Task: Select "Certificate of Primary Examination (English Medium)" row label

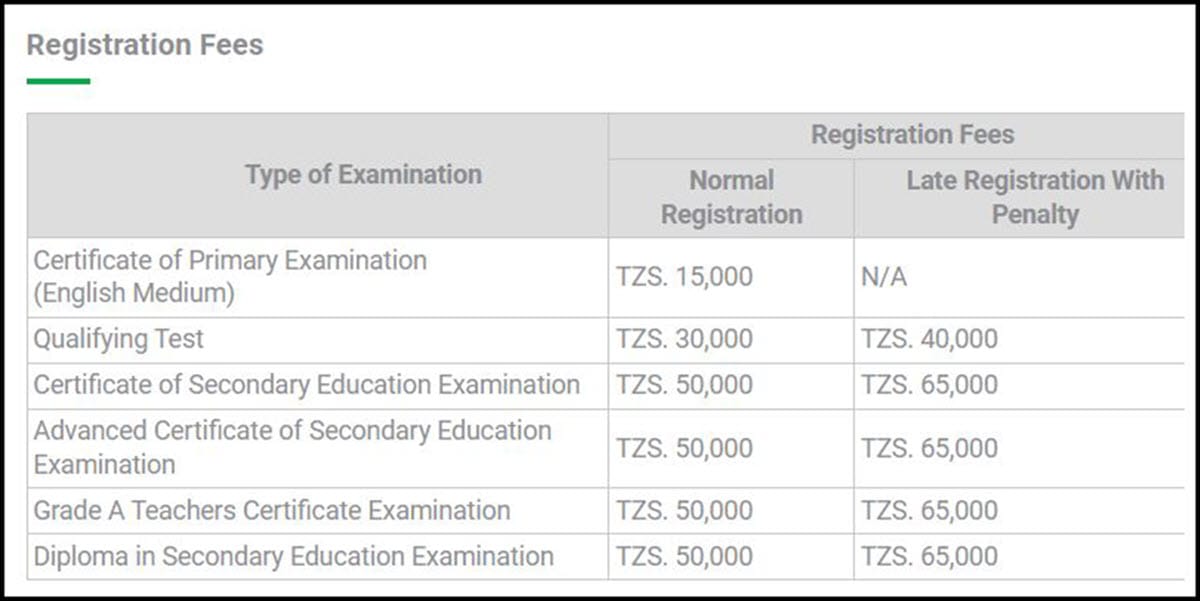Action: pos(230,277)
